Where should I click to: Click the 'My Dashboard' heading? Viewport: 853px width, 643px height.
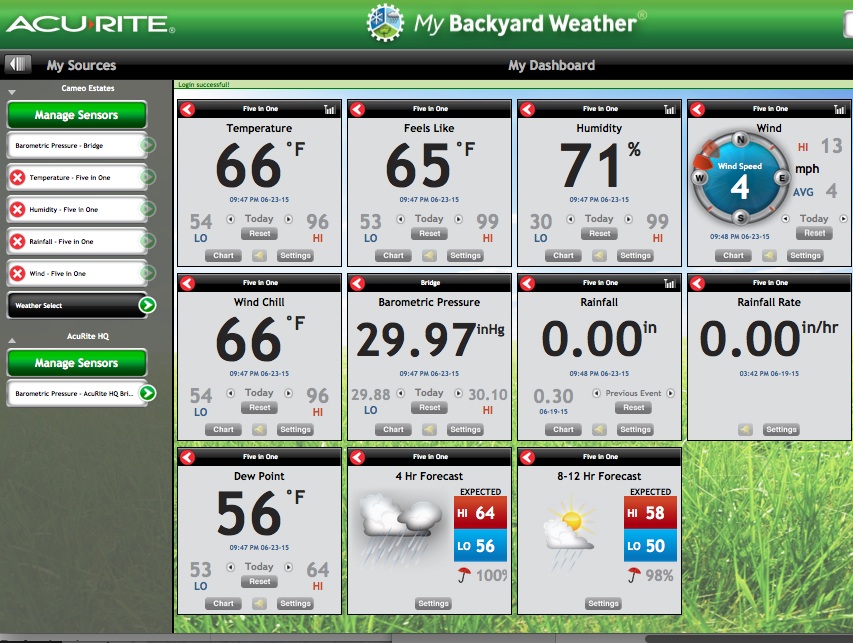tap(551, 65)
